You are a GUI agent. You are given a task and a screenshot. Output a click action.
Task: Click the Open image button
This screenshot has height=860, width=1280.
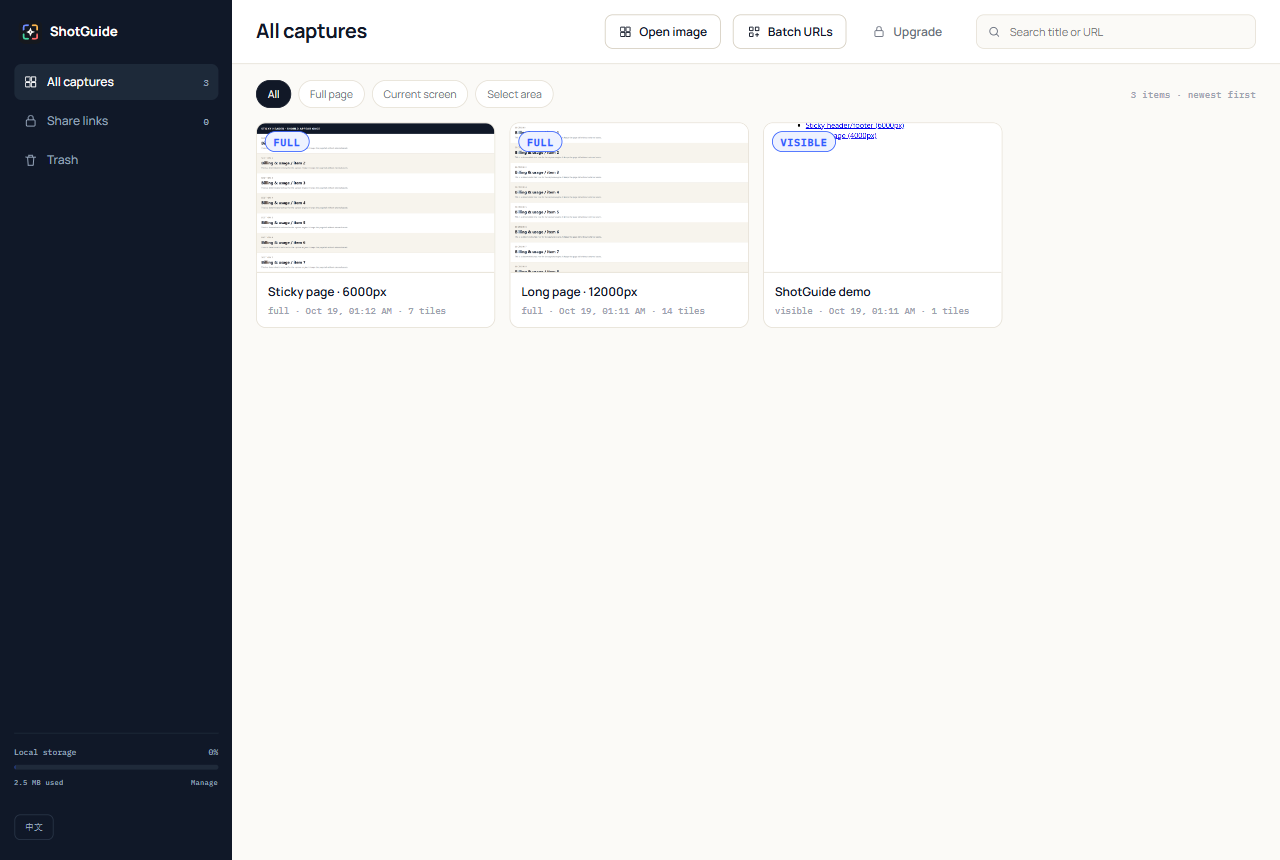click(663, 32)
